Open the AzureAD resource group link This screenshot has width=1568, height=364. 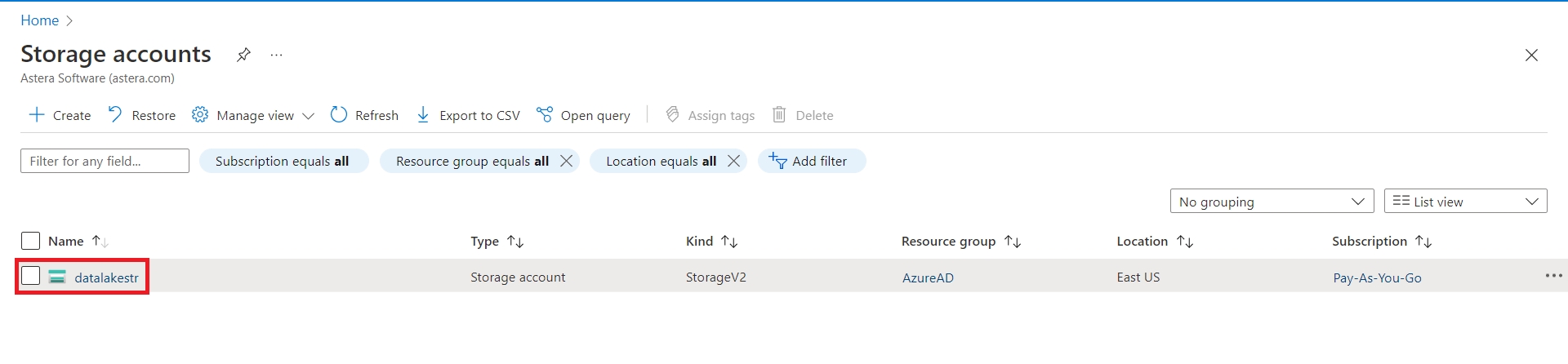[928, 277]
